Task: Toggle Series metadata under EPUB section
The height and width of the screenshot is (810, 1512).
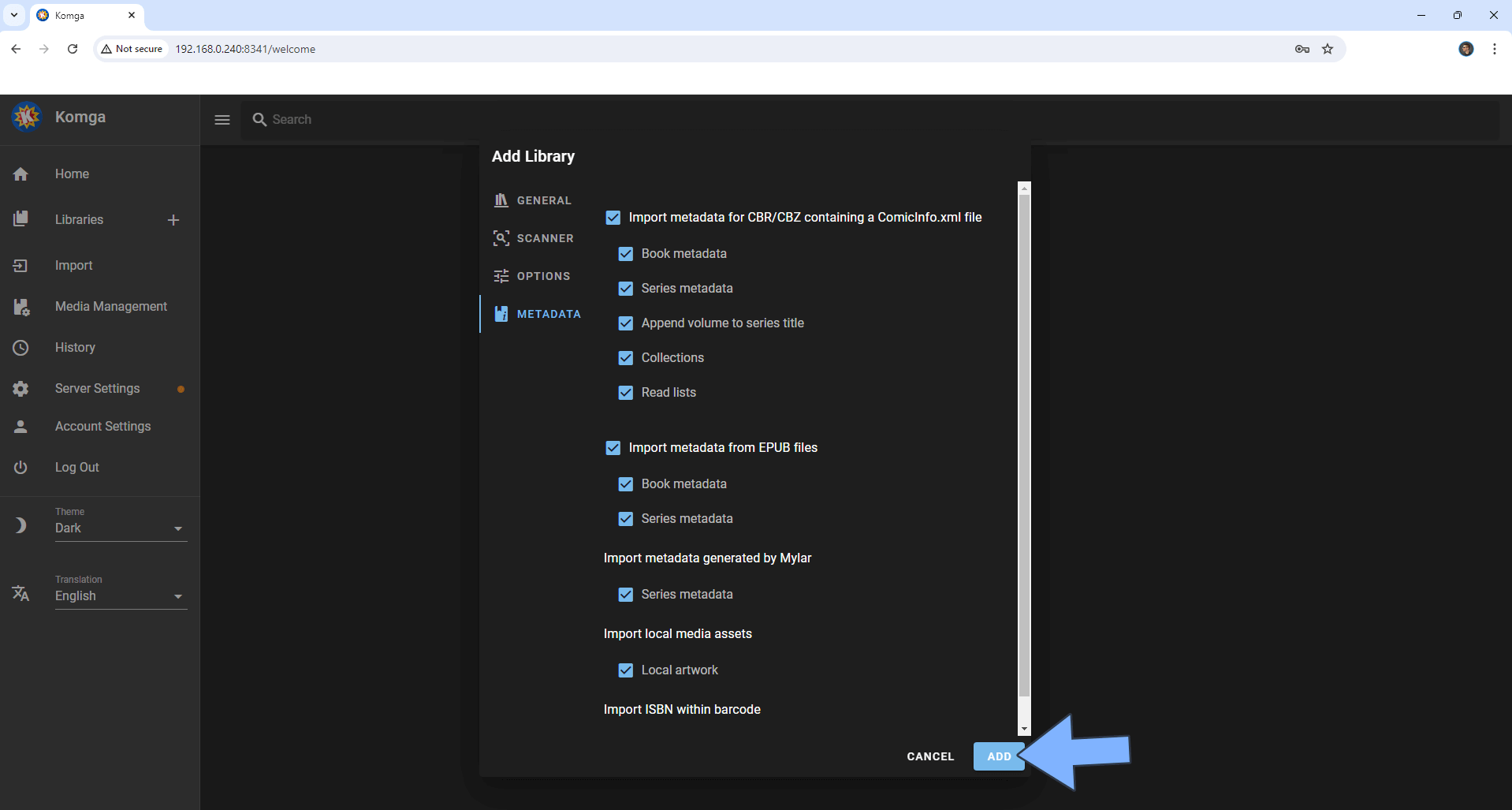Action: click(625, 519)
